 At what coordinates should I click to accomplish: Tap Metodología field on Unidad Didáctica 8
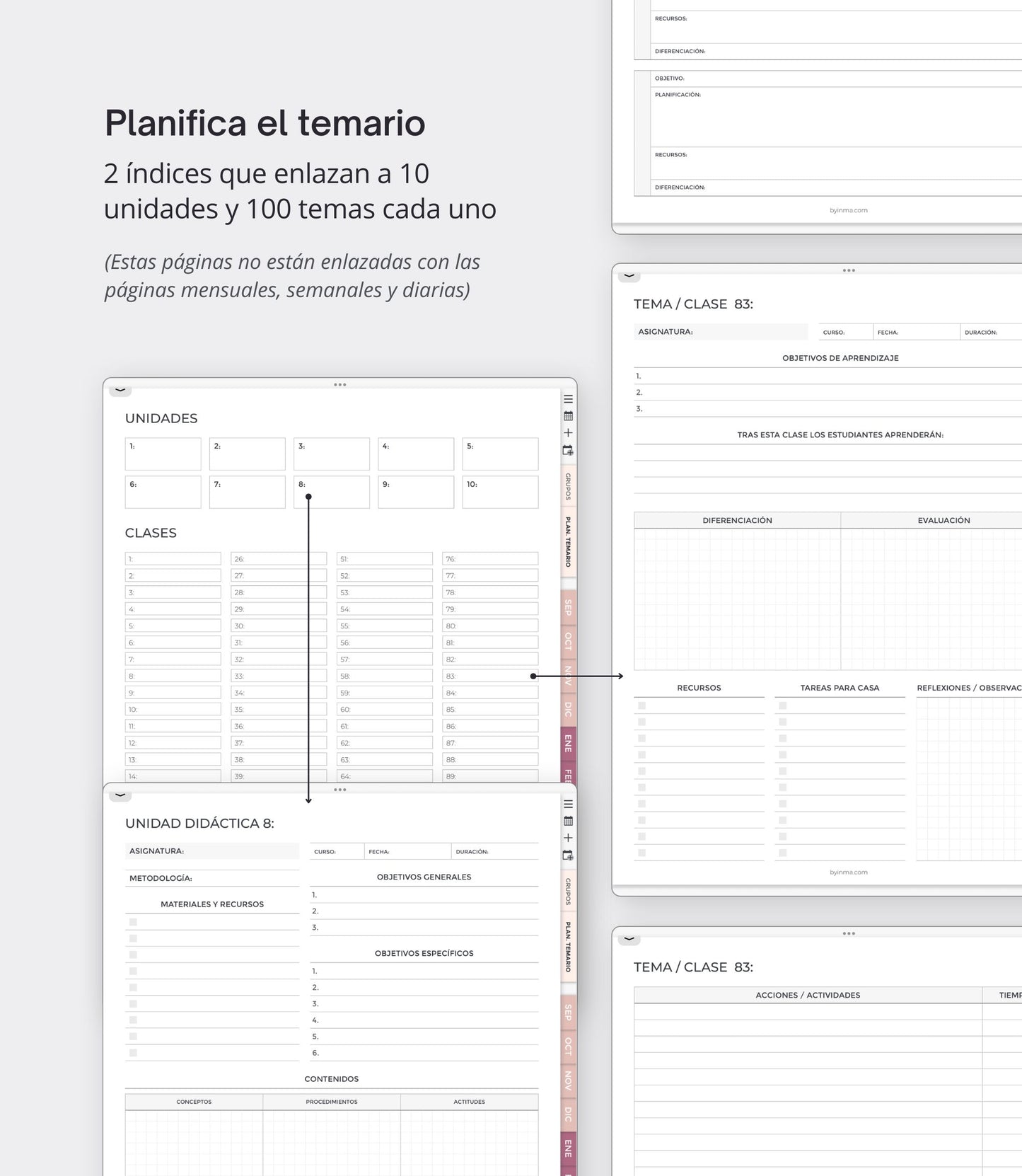coord(212,878)
